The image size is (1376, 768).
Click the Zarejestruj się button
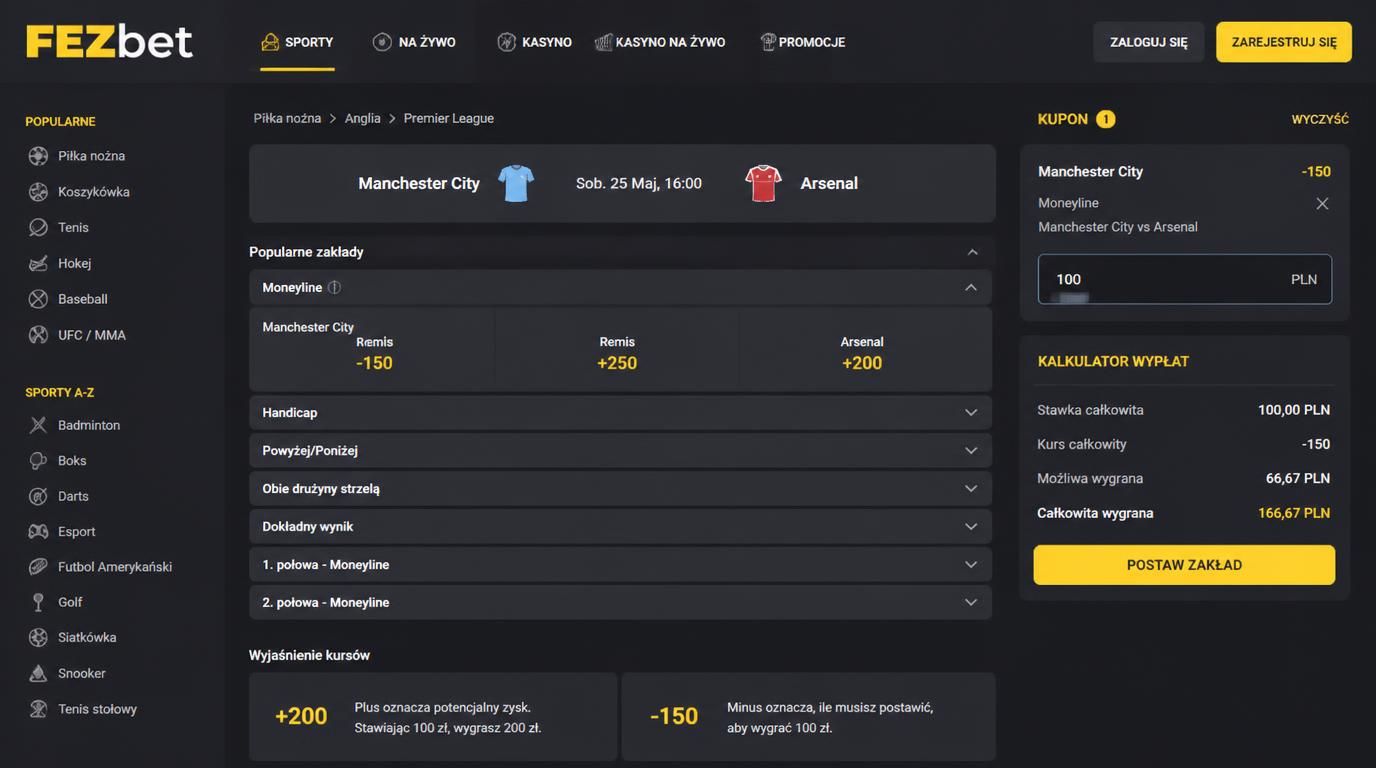pyautogui.click(x=1284, y=42)
